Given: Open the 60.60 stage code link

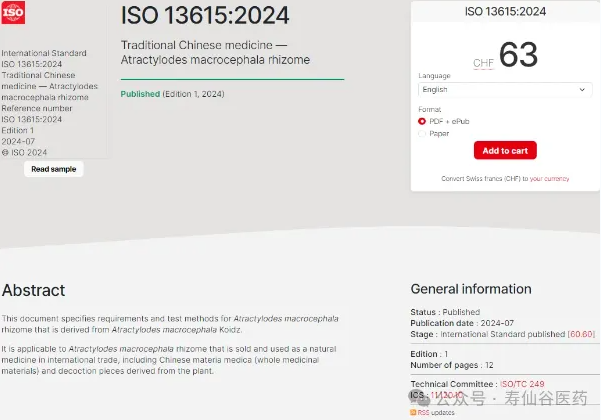Looking at the screenshot, I should click(x=581, y=334).
